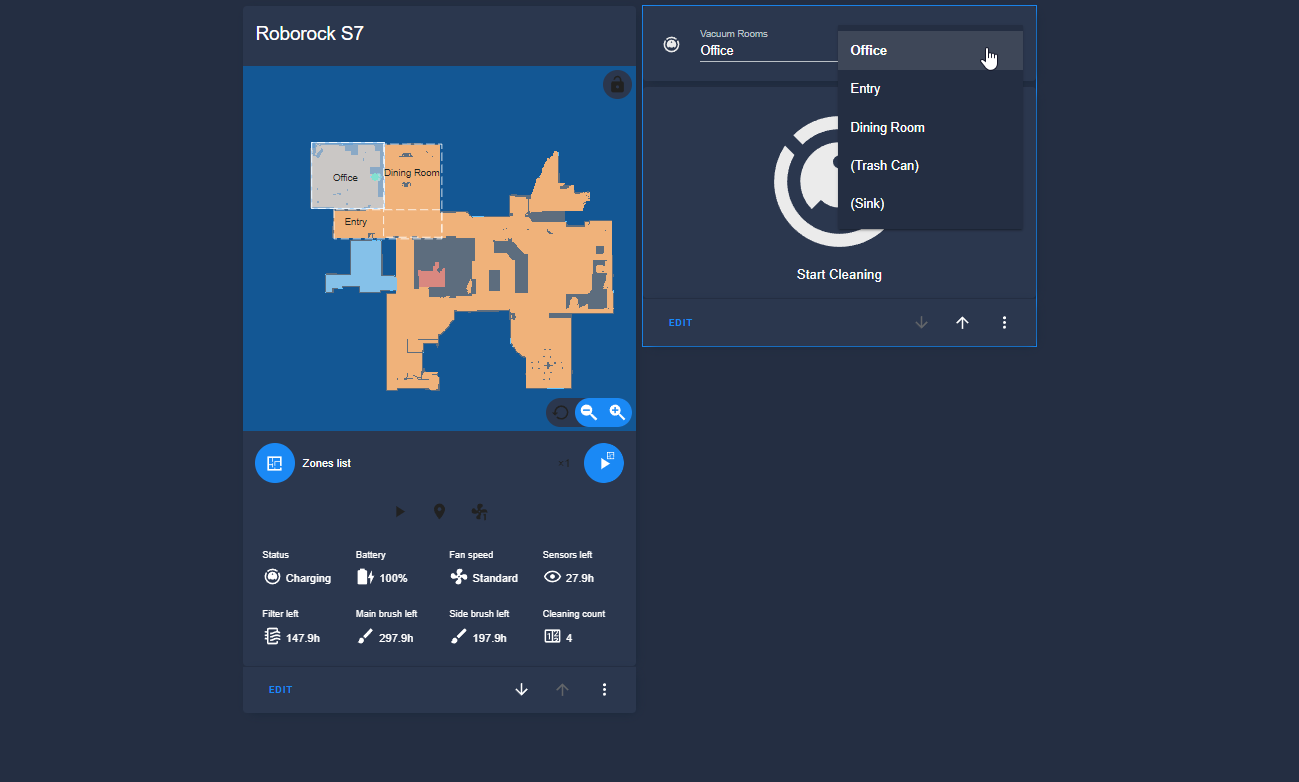Click the side brush left icon
The height and width of the screenshot is (782, 1299).
tap(458, 636)
